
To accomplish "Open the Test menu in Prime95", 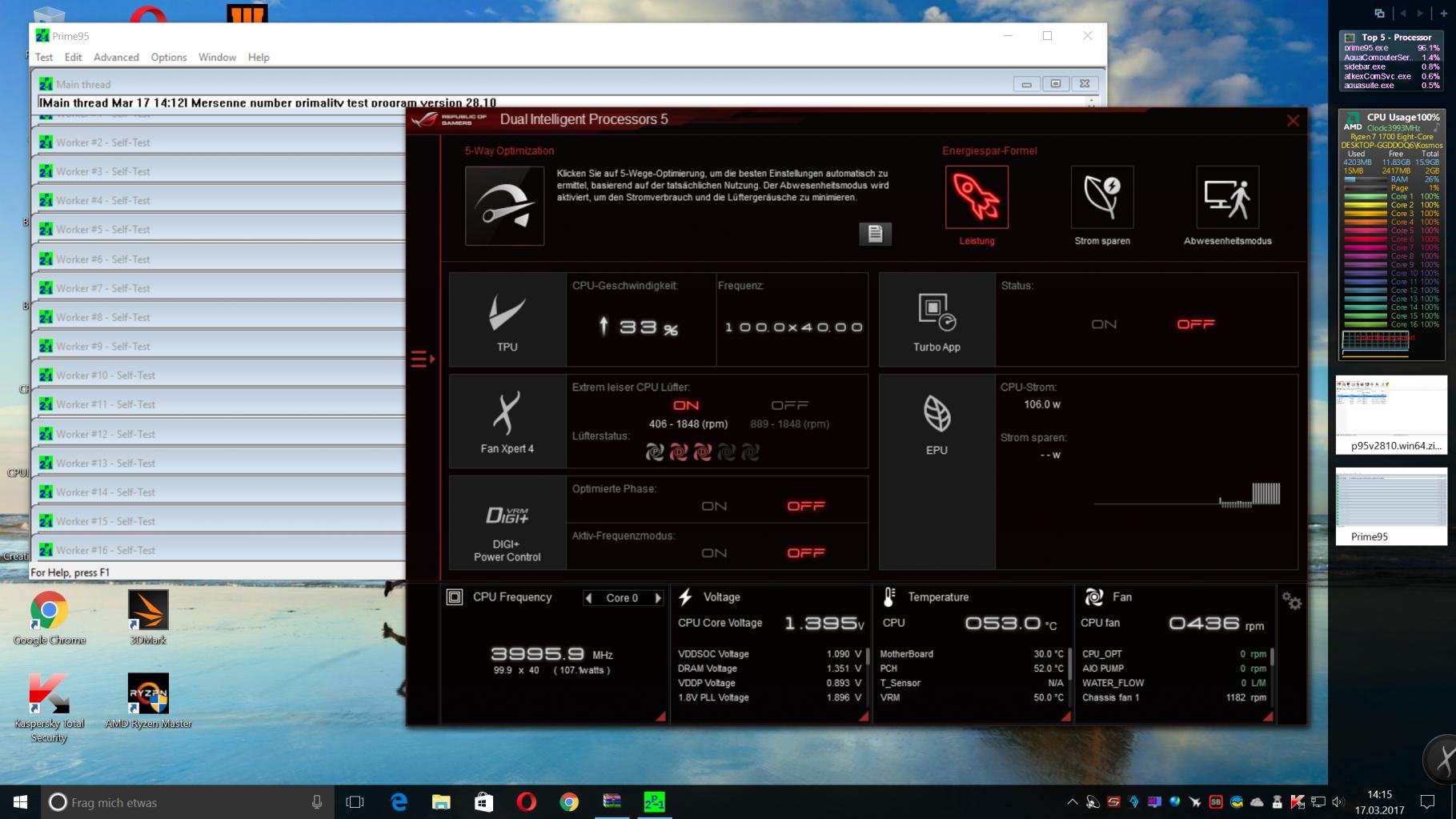I will [44, 58].
